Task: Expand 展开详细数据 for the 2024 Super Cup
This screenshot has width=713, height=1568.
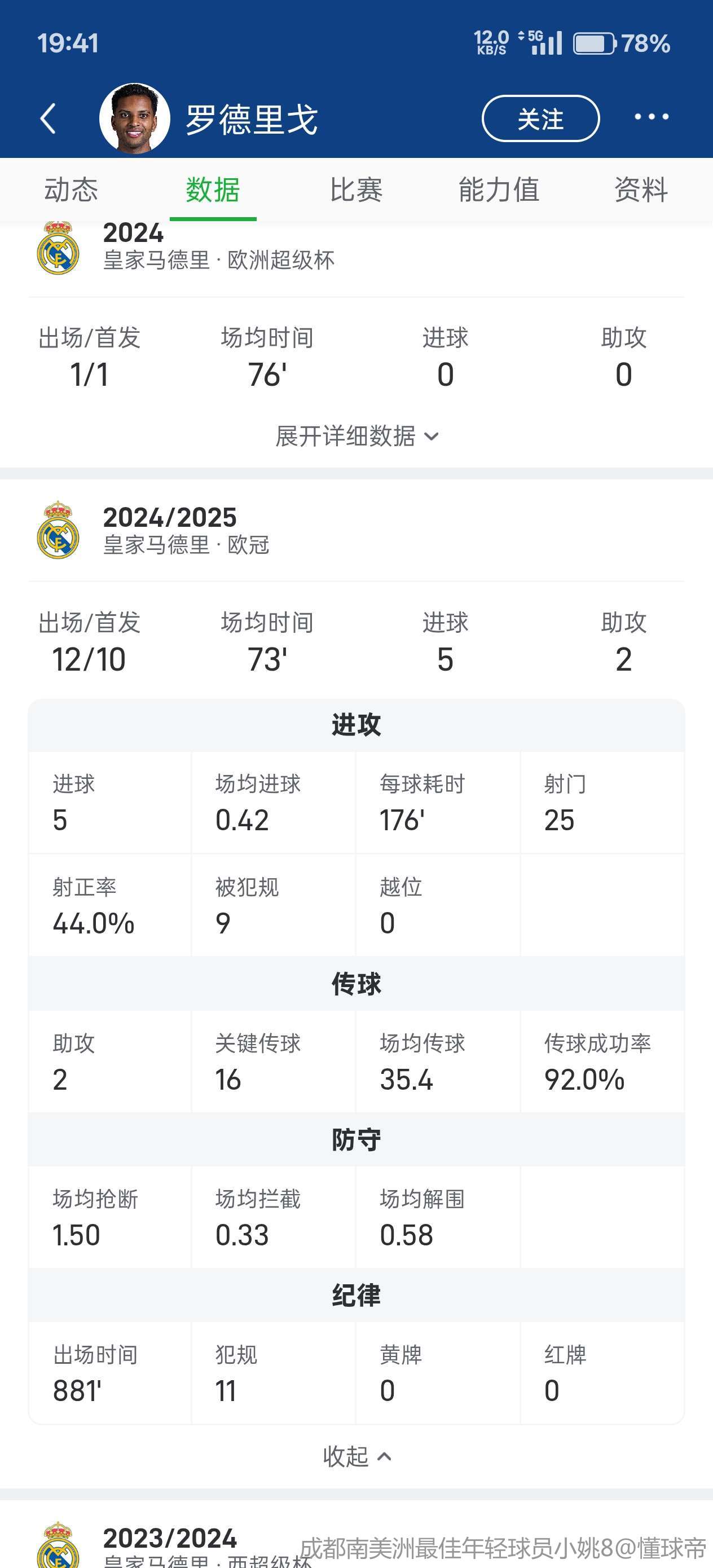Action: click(356, 436)
